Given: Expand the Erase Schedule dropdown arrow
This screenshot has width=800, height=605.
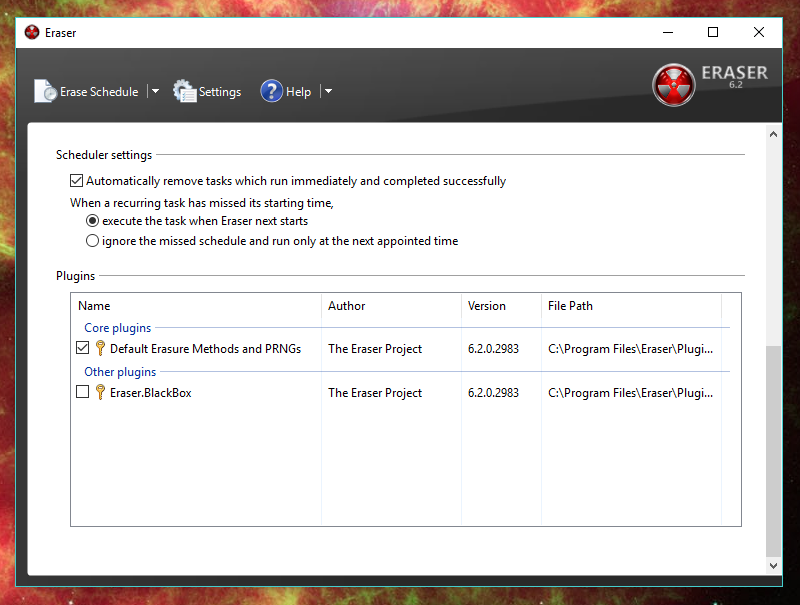Looking at the screenshot, I should tap(156, 91).
